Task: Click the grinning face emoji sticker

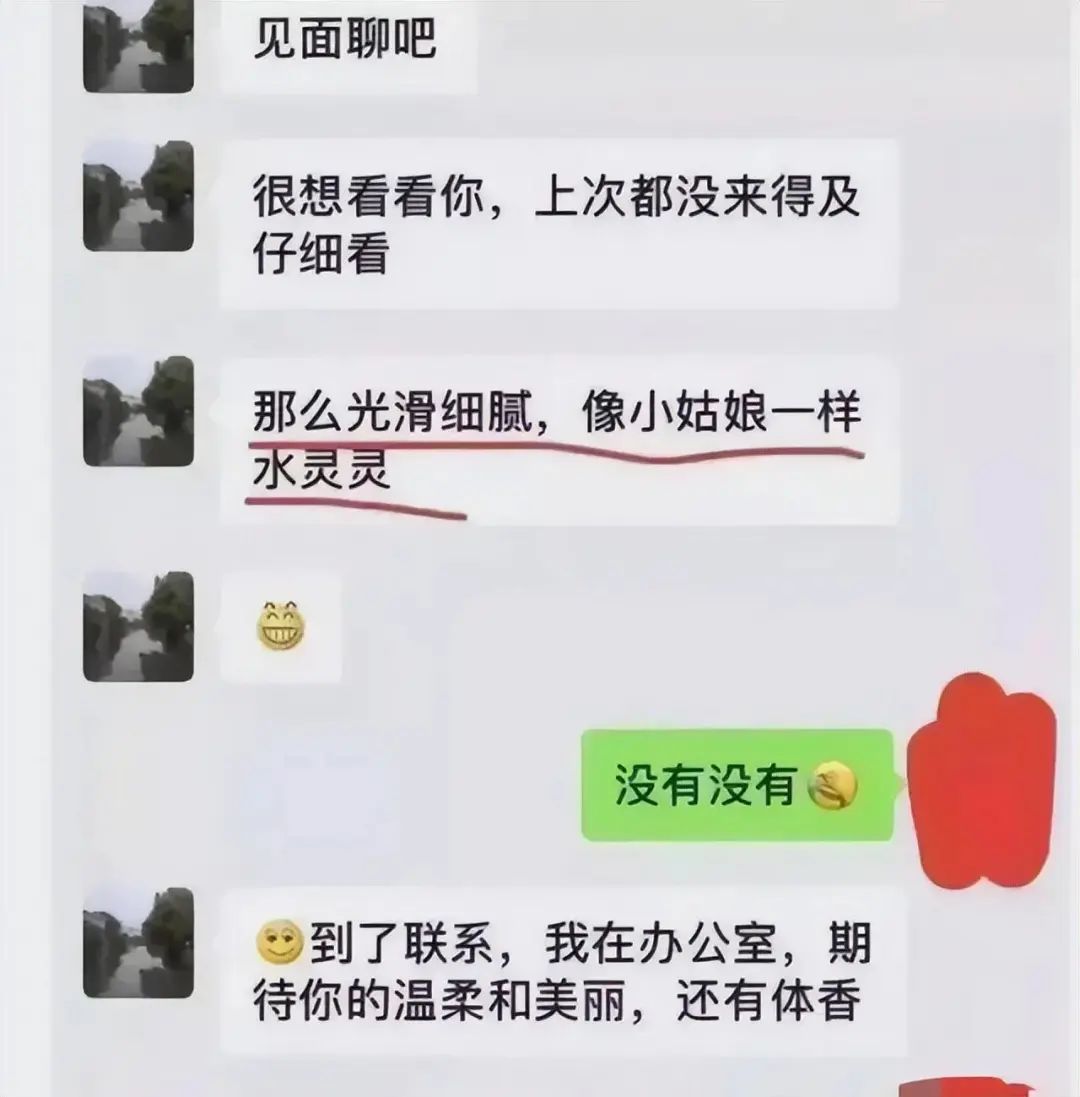Action: 281,626
